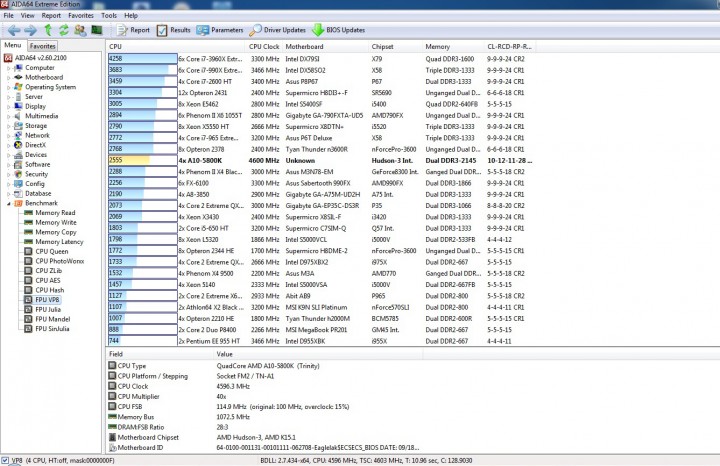Select the 4x A10-5800K result row
Image resolution: width=720 pixels, height=466 pixels.
coord(321,161)
